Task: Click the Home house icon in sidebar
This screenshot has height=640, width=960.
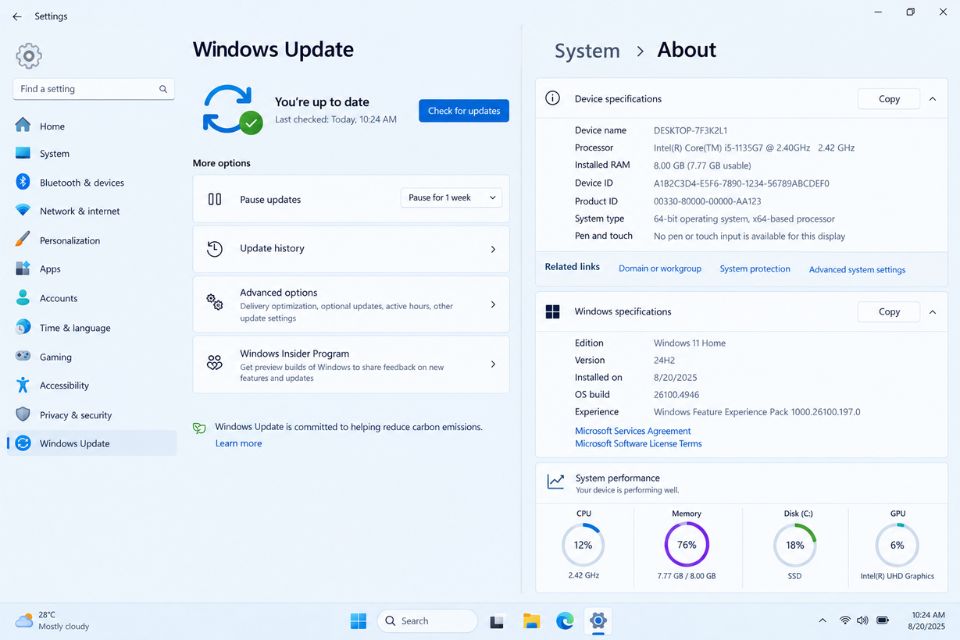Action: click(23, 126)
